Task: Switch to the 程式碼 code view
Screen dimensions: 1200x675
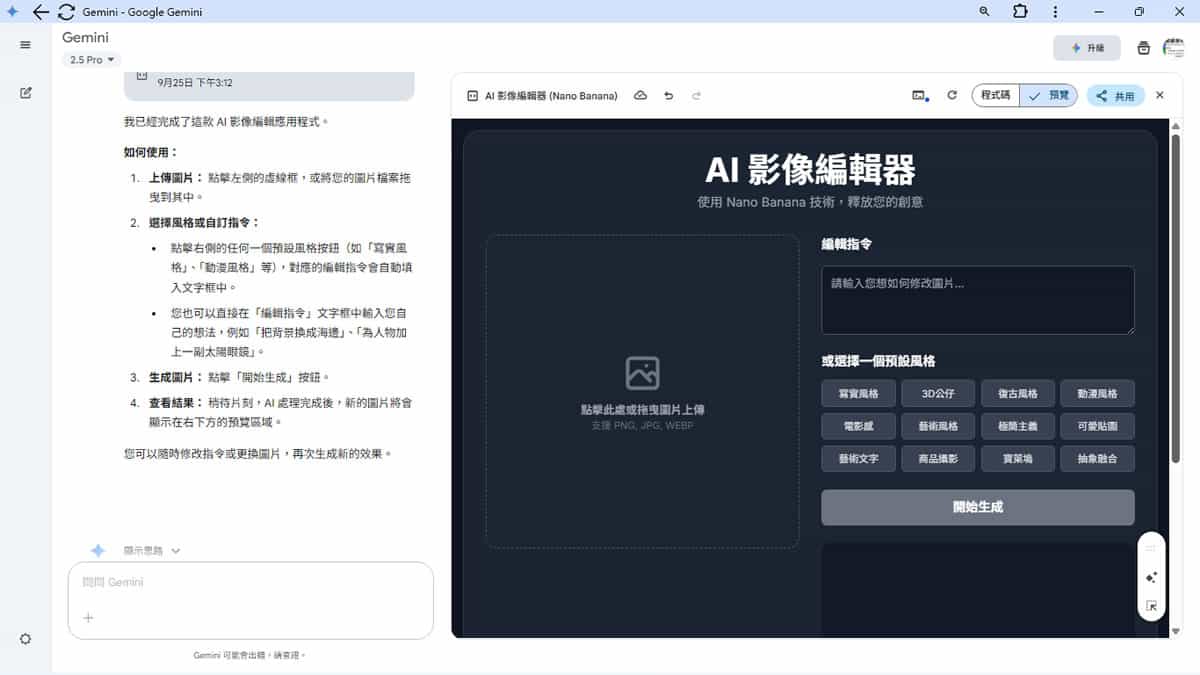Action: [995, 96]
